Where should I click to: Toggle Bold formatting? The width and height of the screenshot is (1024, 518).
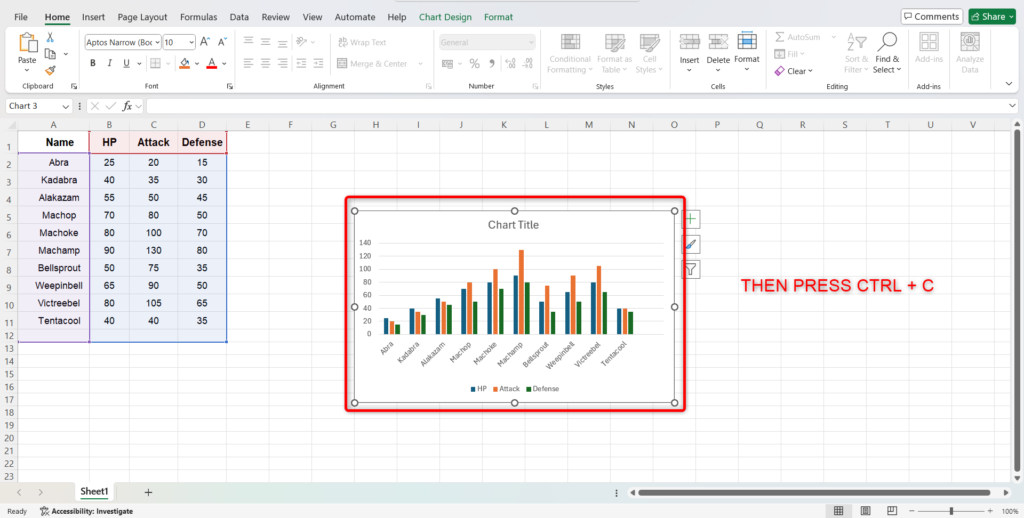click(93, 63)
